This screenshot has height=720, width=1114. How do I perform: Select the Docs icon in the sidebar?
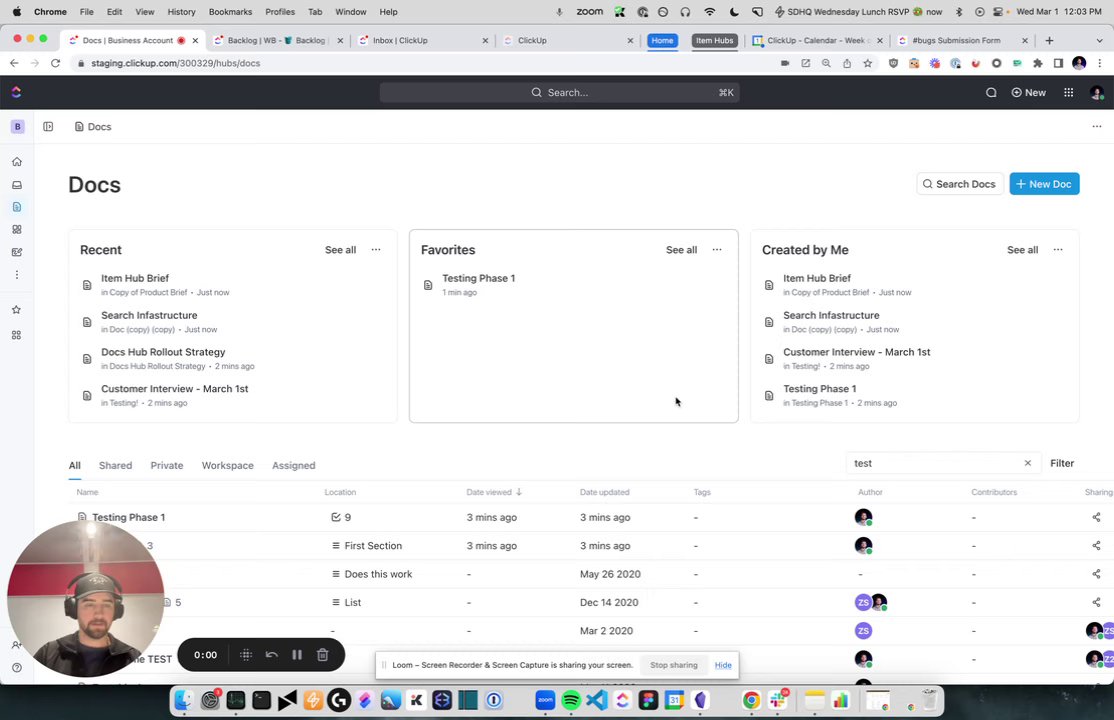point(17,207)
